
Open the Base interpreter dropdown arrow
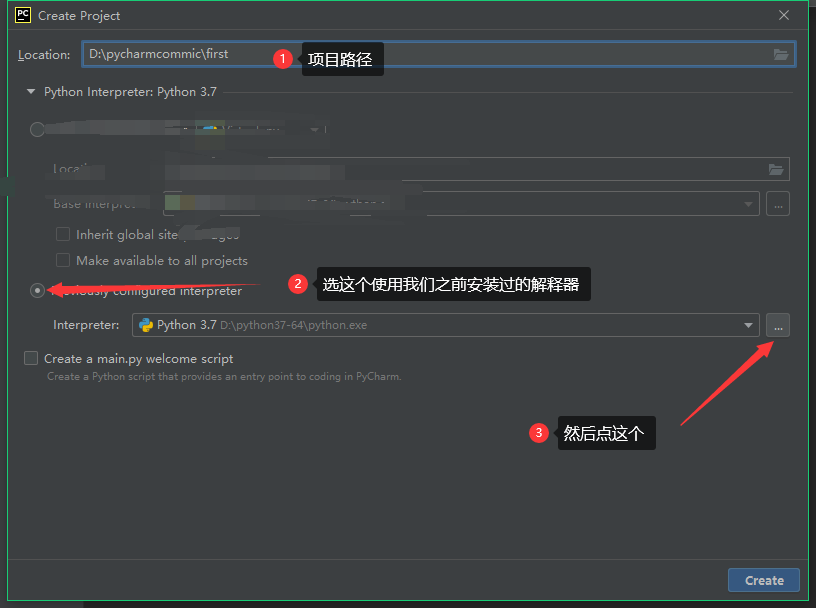click(x=748, y=204)
